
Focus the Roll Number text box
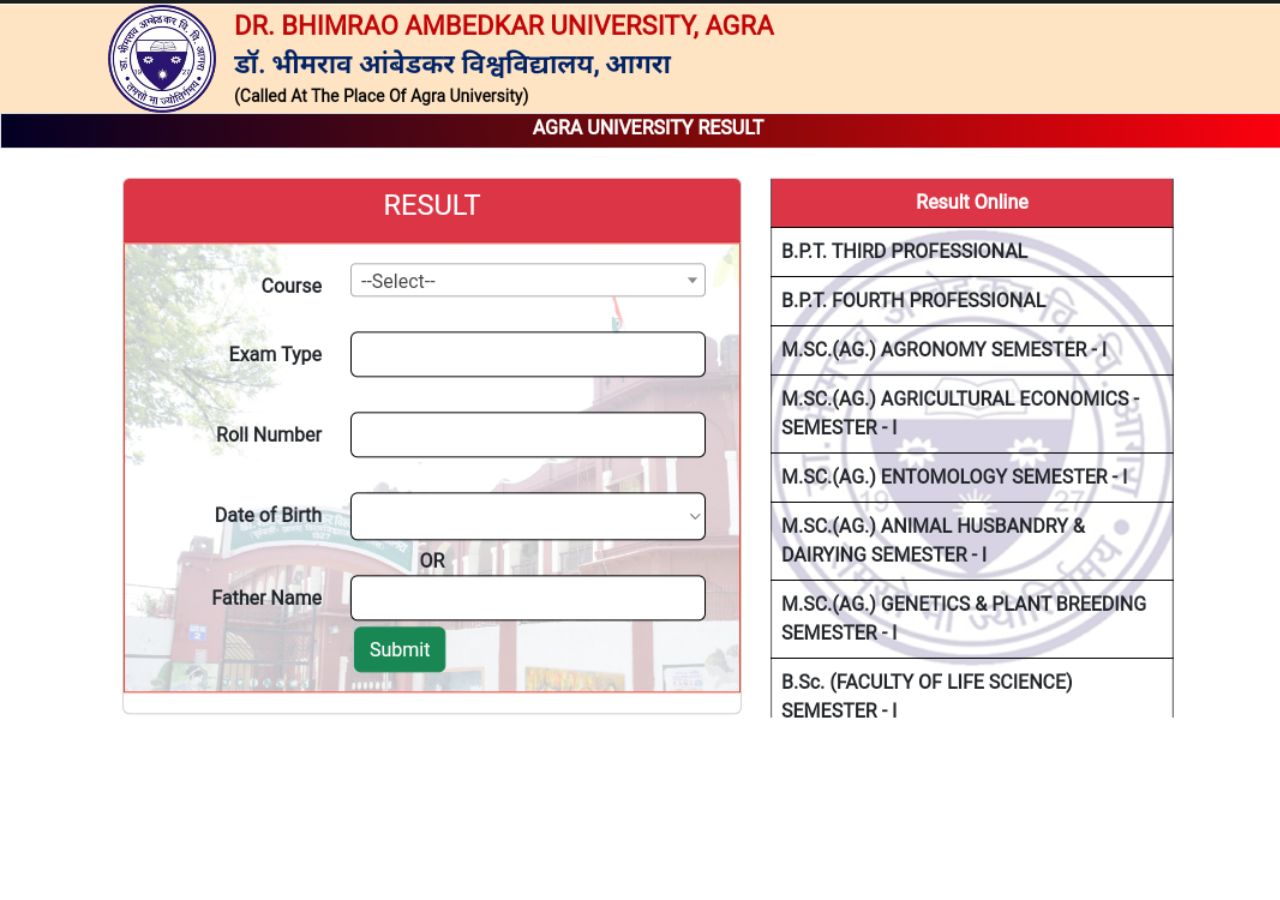[528, 435]
